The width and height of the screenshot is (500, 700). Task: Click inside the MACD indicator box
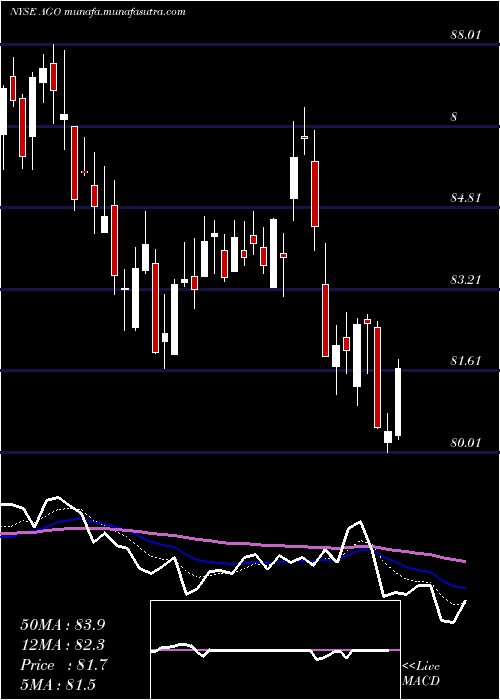coord(275,650)
